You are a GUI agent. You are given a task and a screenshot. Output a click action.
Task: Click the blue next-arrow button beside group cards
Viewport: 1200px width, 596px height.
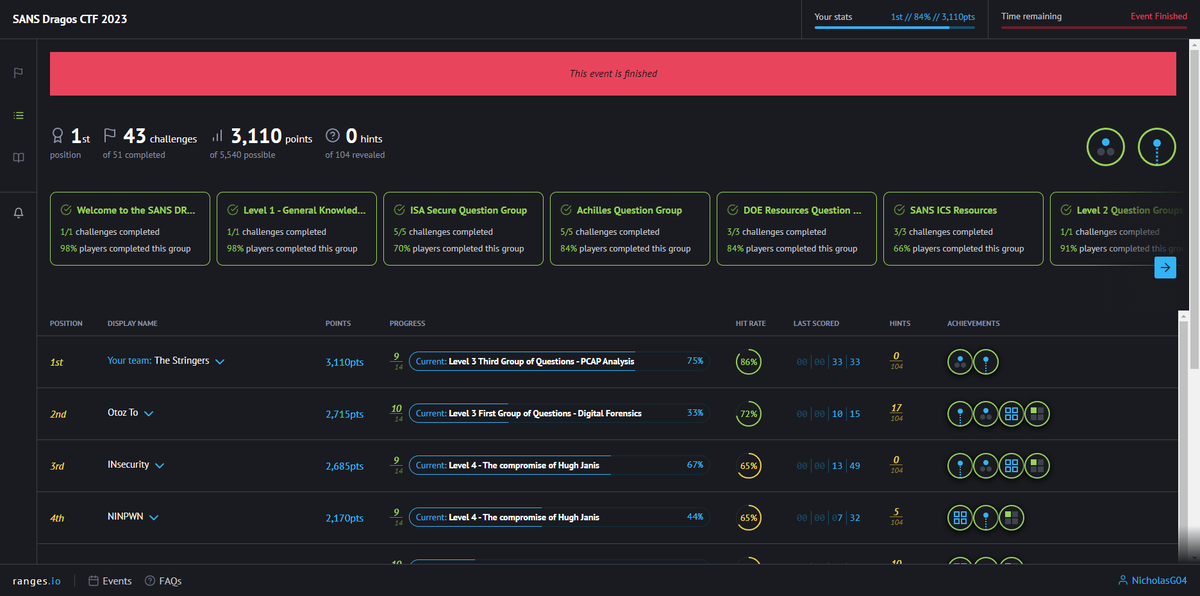tap(1165, 267)
